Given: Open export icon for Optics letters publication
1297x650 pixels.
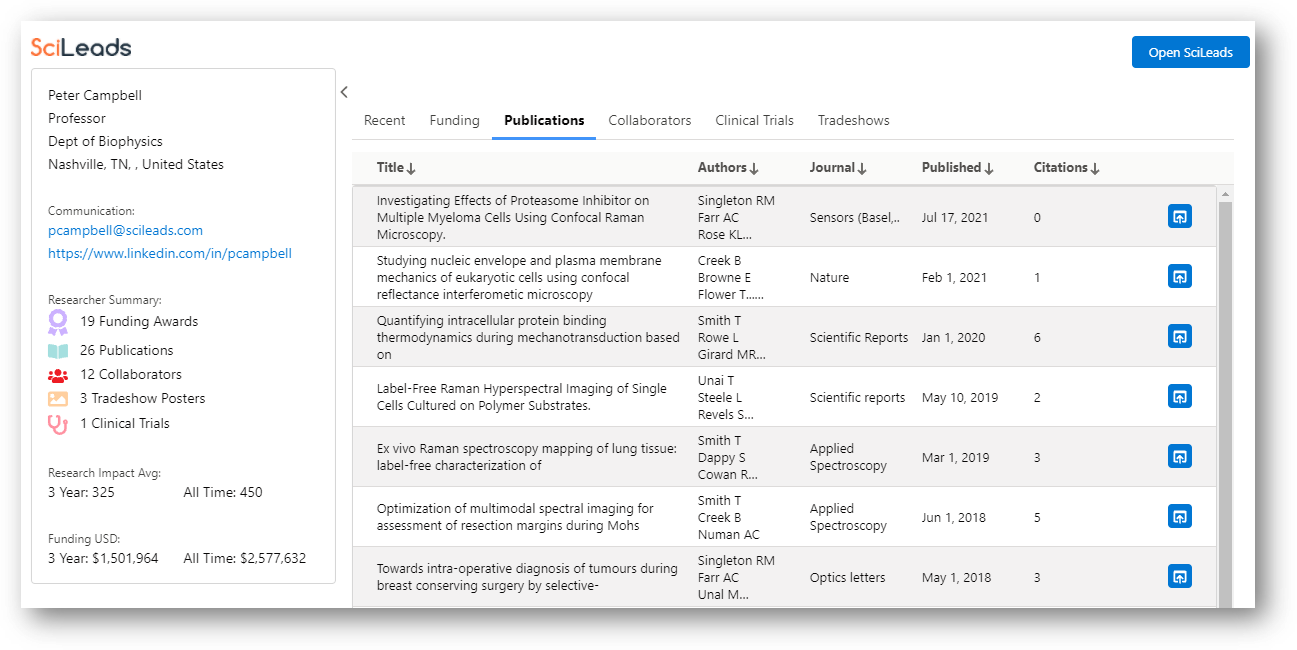Looking at the screenshot, I should [1179, 576].
